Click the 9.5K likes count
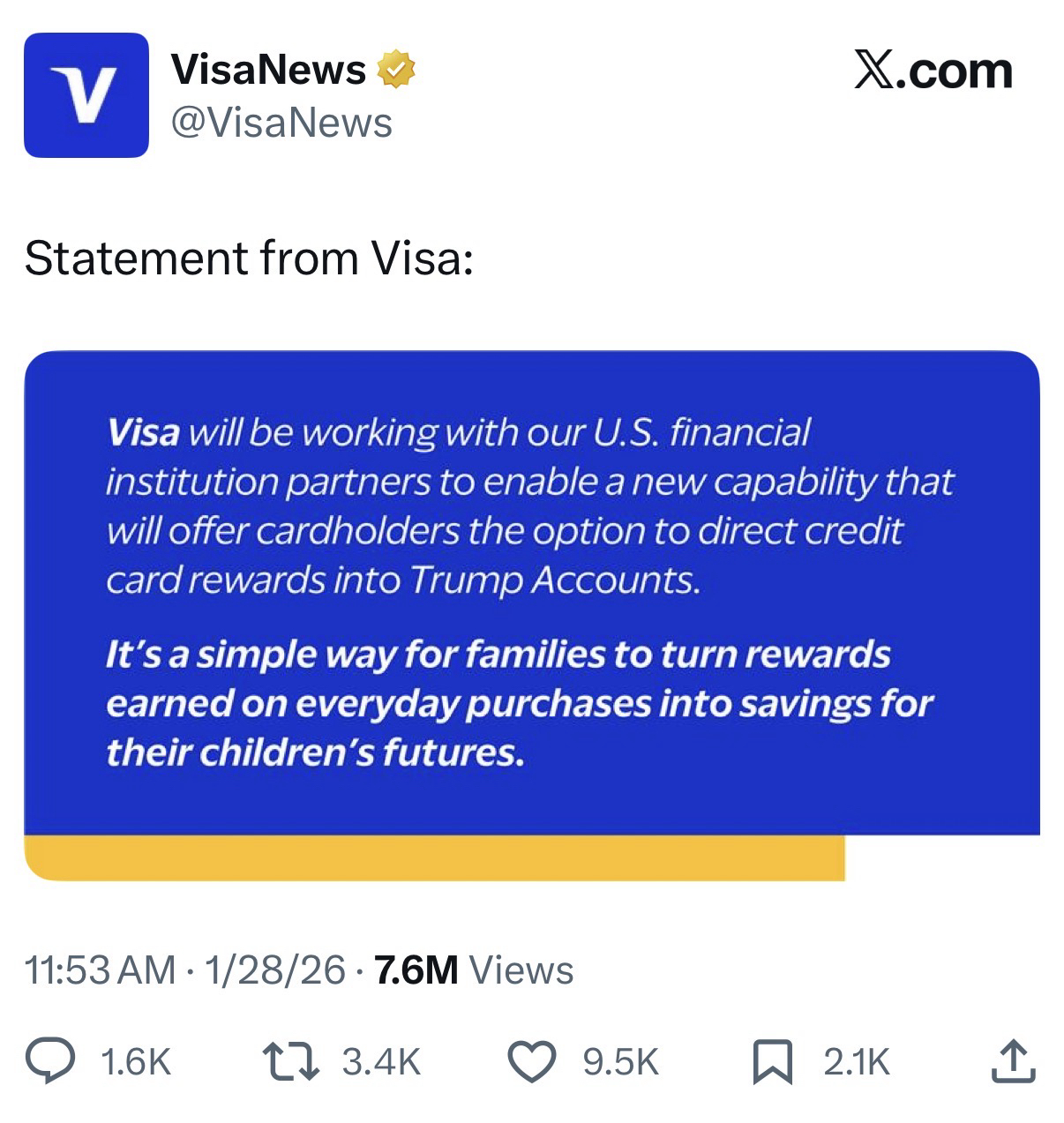Viewport: 1064px width, 1123px height. (x=621, y=1061)
